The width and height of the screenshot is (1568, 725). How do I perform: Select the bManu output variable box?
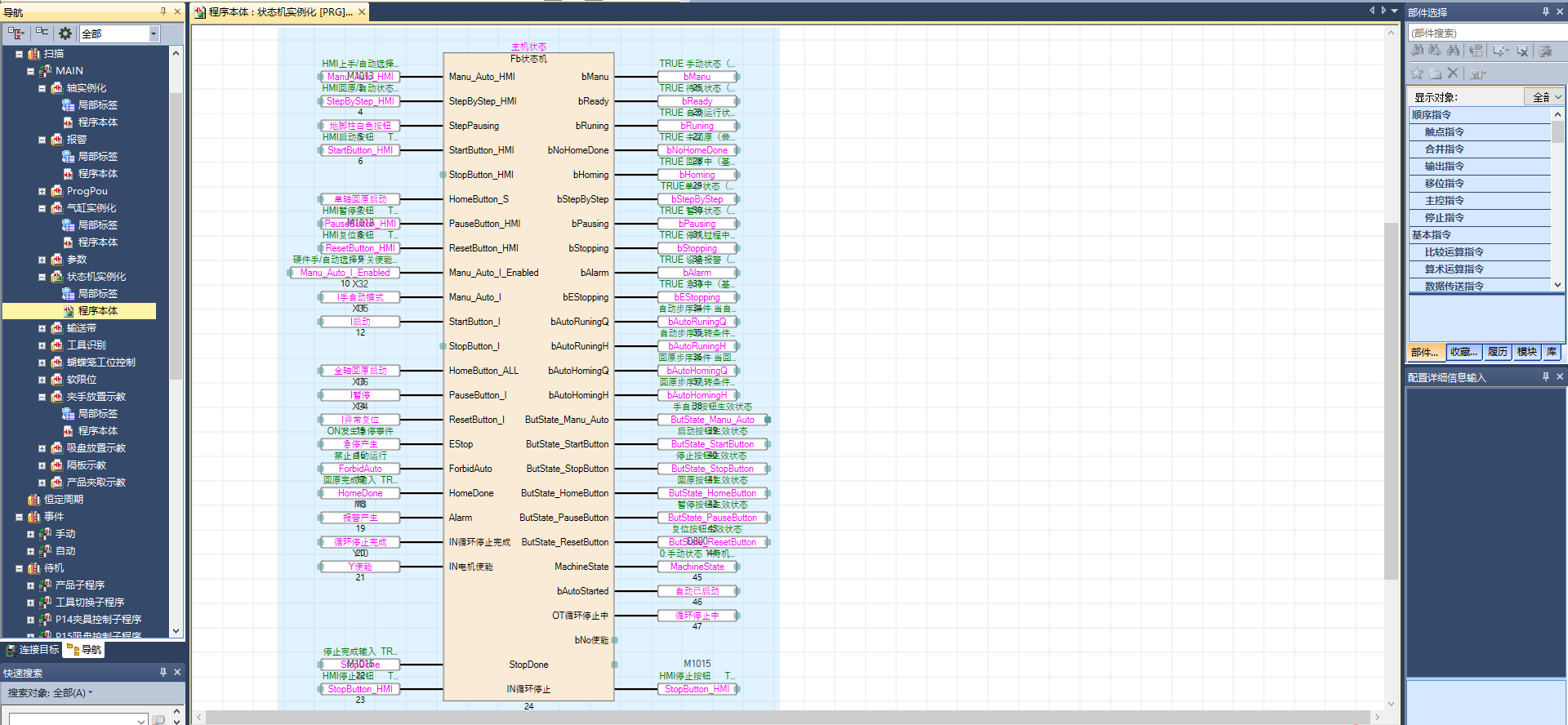pos(697,77)
